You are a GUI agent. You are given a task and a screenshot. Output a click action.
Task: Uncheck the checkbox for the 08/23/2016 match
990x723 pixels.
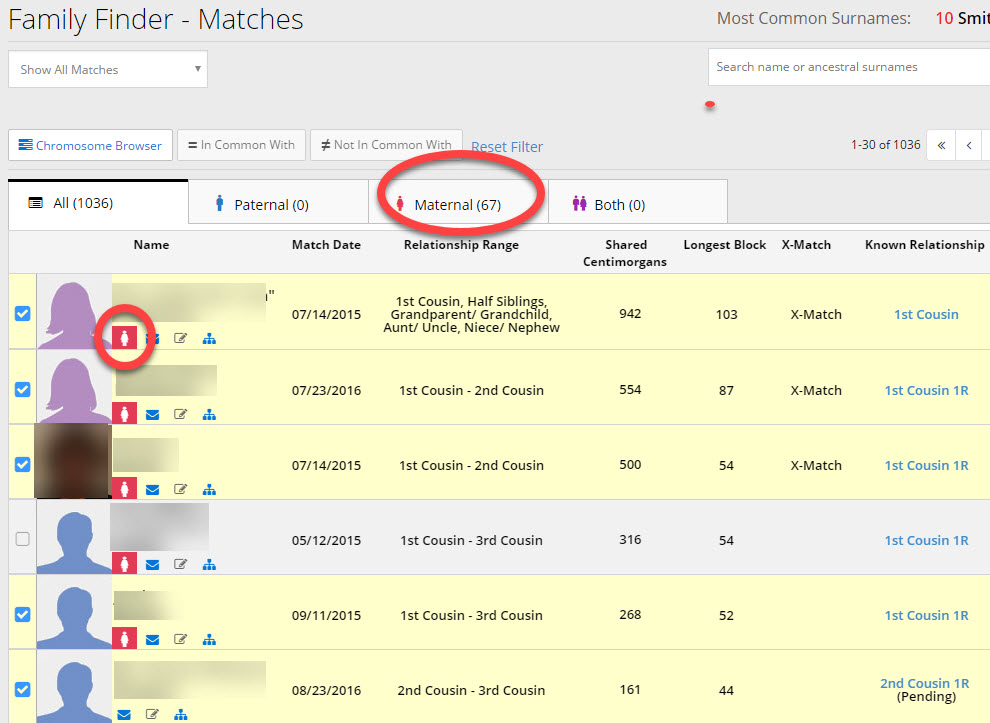(x=23, y=689)
